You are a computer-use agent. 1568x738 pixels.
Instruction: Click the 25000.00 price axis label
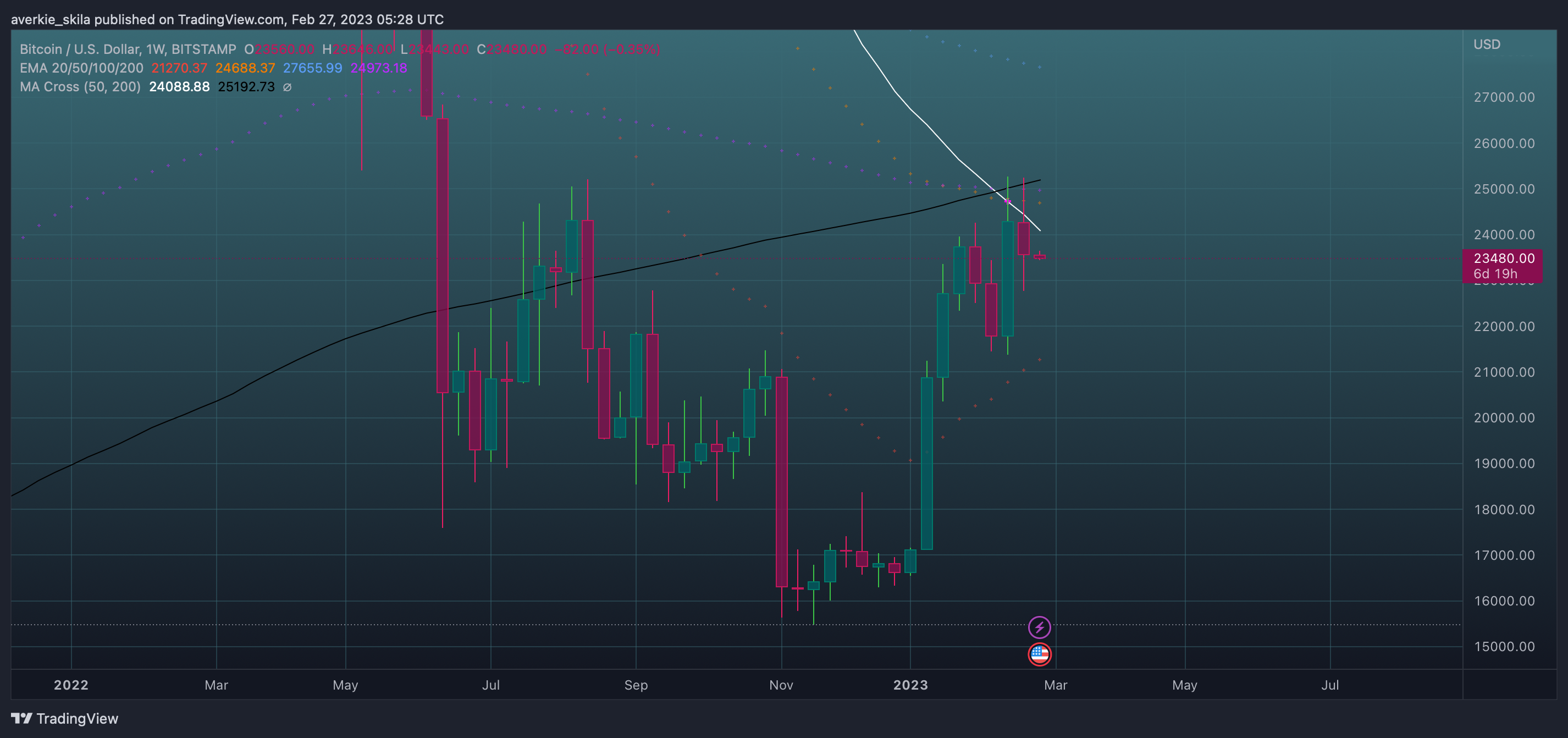1504,189
